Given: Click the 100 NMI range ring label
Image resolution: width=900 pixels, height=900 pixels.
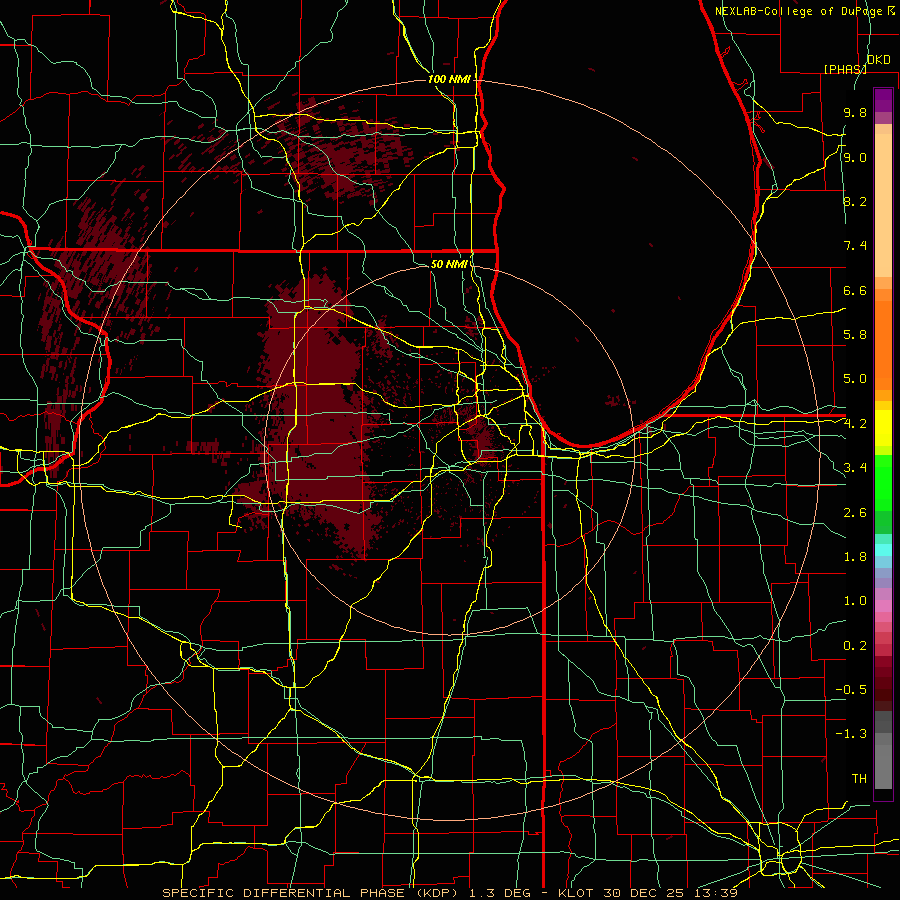Looking at the screenshot, I should pyautogui.click(x=449, y=79).
